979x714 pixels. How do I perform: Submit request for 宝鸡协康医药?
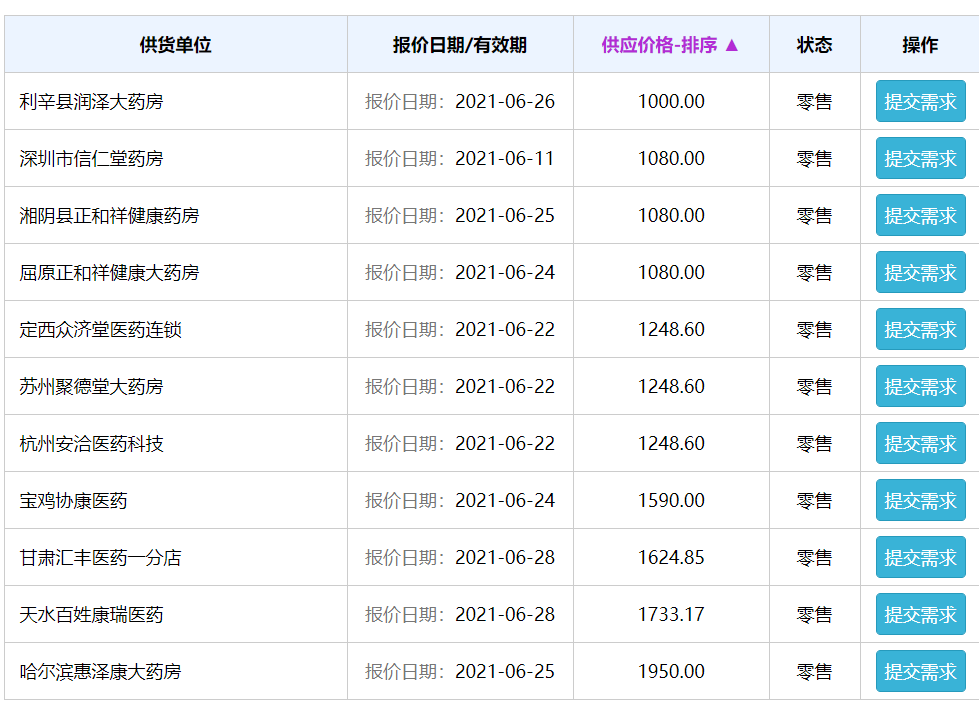click(920, 501)
